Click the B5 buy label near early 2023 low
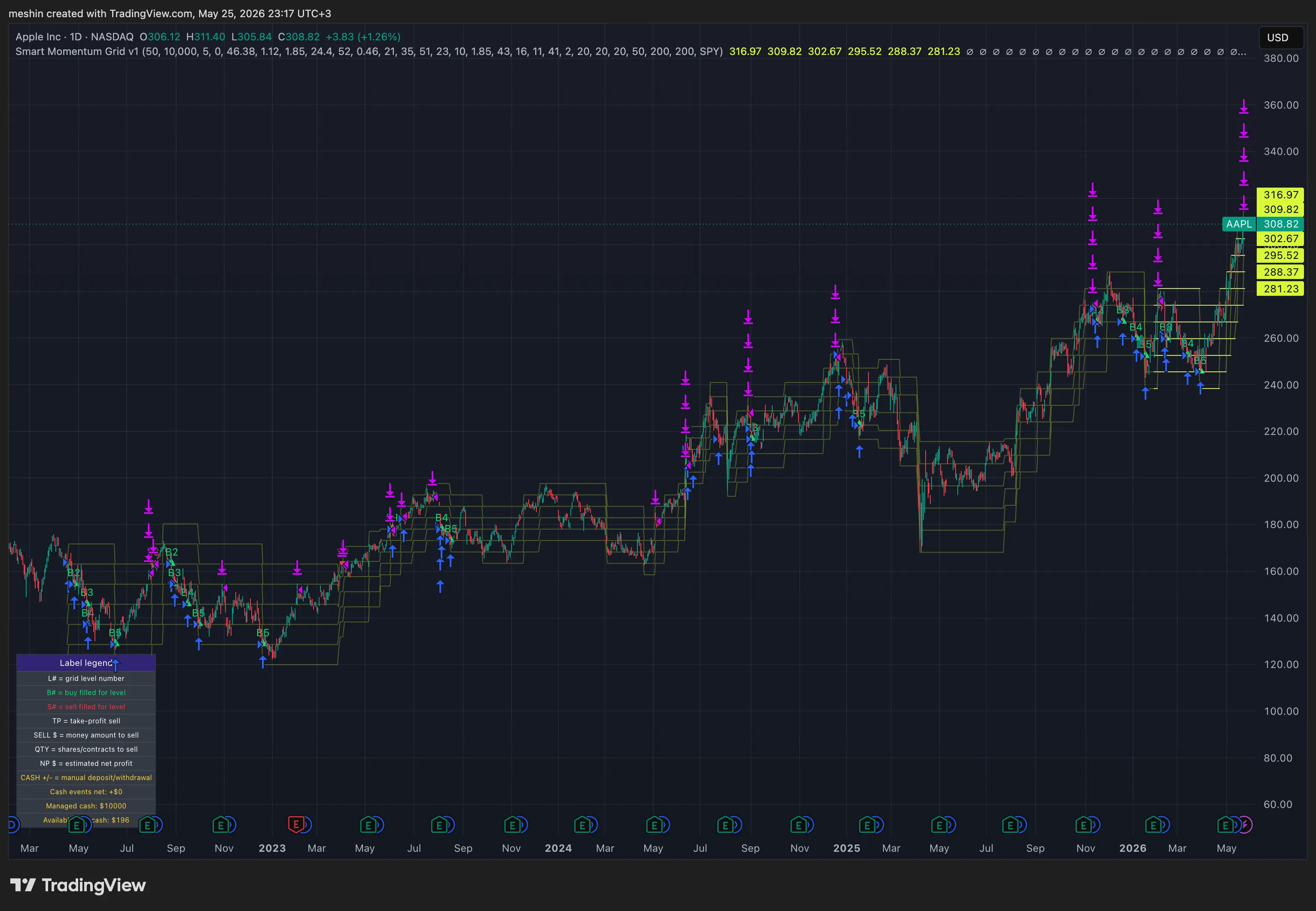Screen dimensions: 1316x911 point(262,632)
